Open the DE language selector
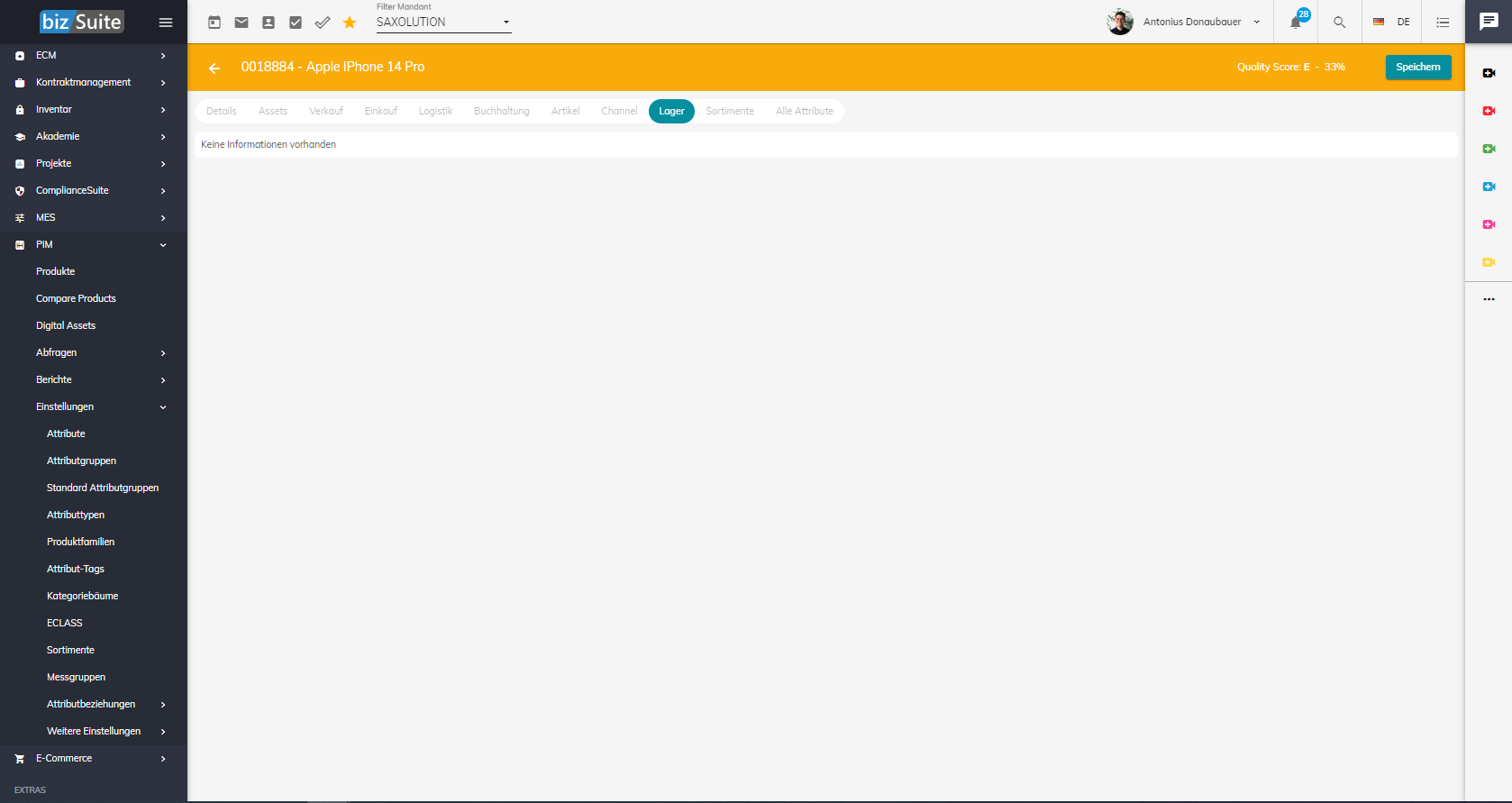 pyautogui.click(x=1391, y=22)
